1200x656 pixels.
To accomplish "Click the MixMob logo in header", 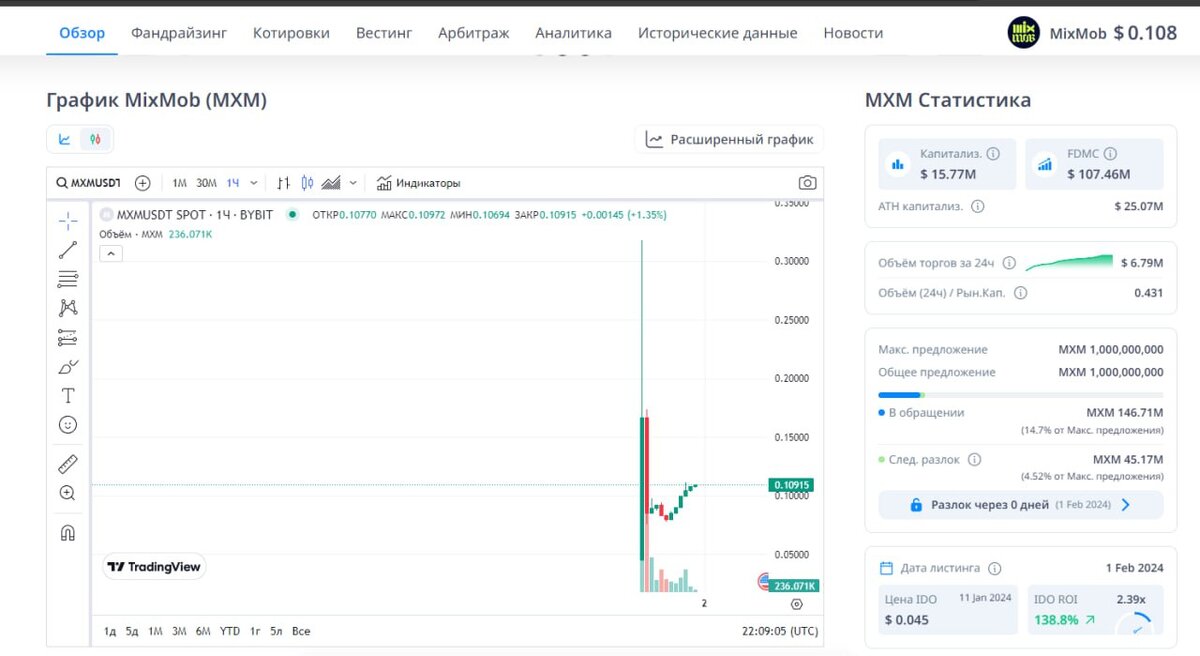I will (x=1023, y=33).
